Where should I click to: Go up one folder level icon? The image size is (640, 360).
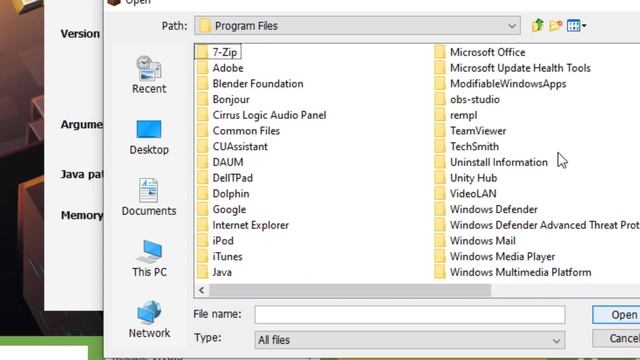[538, 26]
